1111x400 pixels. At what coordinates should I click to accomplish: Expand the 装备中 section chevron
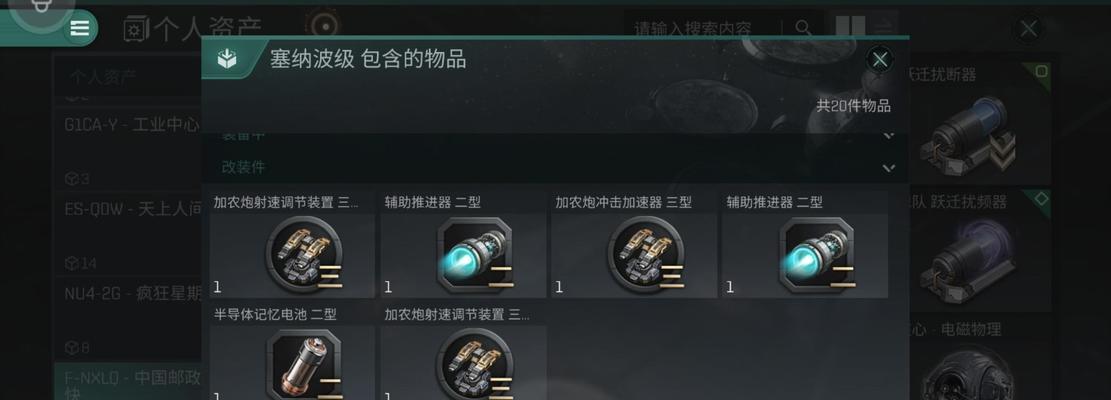[889, 135]
